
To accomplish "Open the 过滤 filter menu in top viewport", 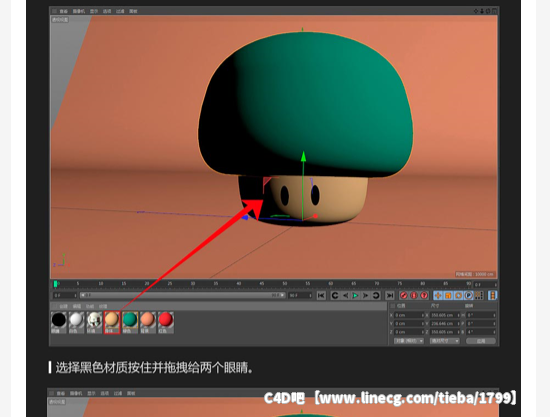I will [x=120, y=11].
